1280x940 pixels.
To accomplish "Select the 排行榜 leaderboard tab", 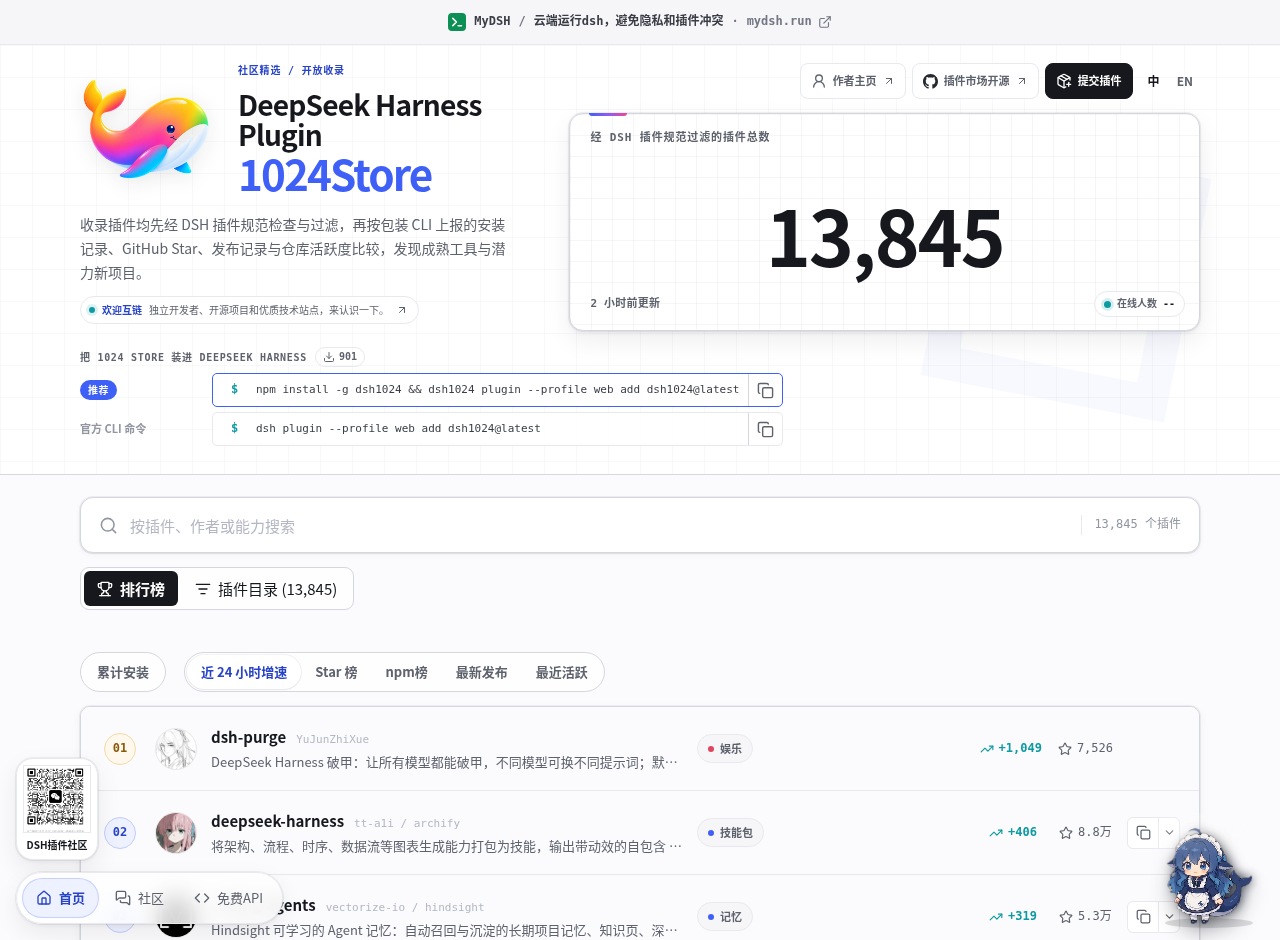I will tap(131, 589).
